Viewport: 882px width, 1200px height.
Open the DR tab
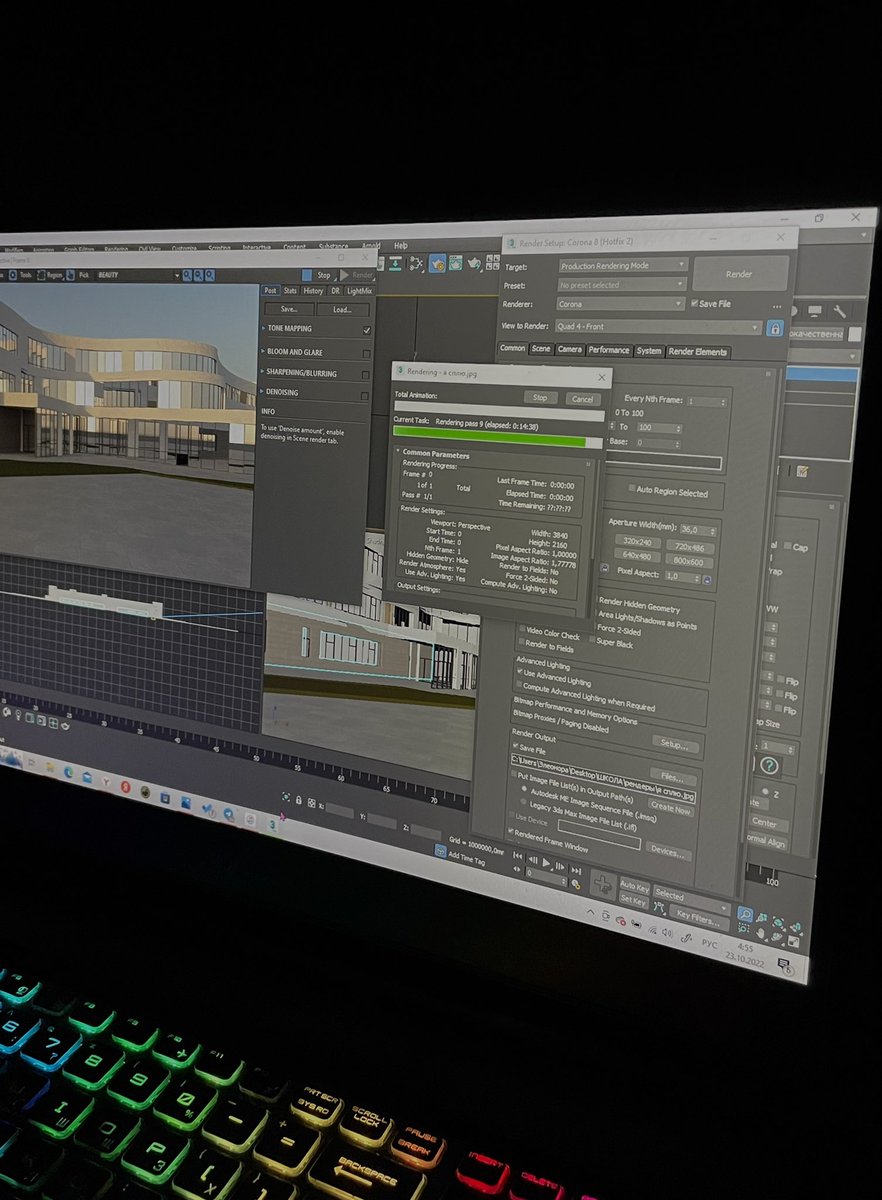[336, 290]
